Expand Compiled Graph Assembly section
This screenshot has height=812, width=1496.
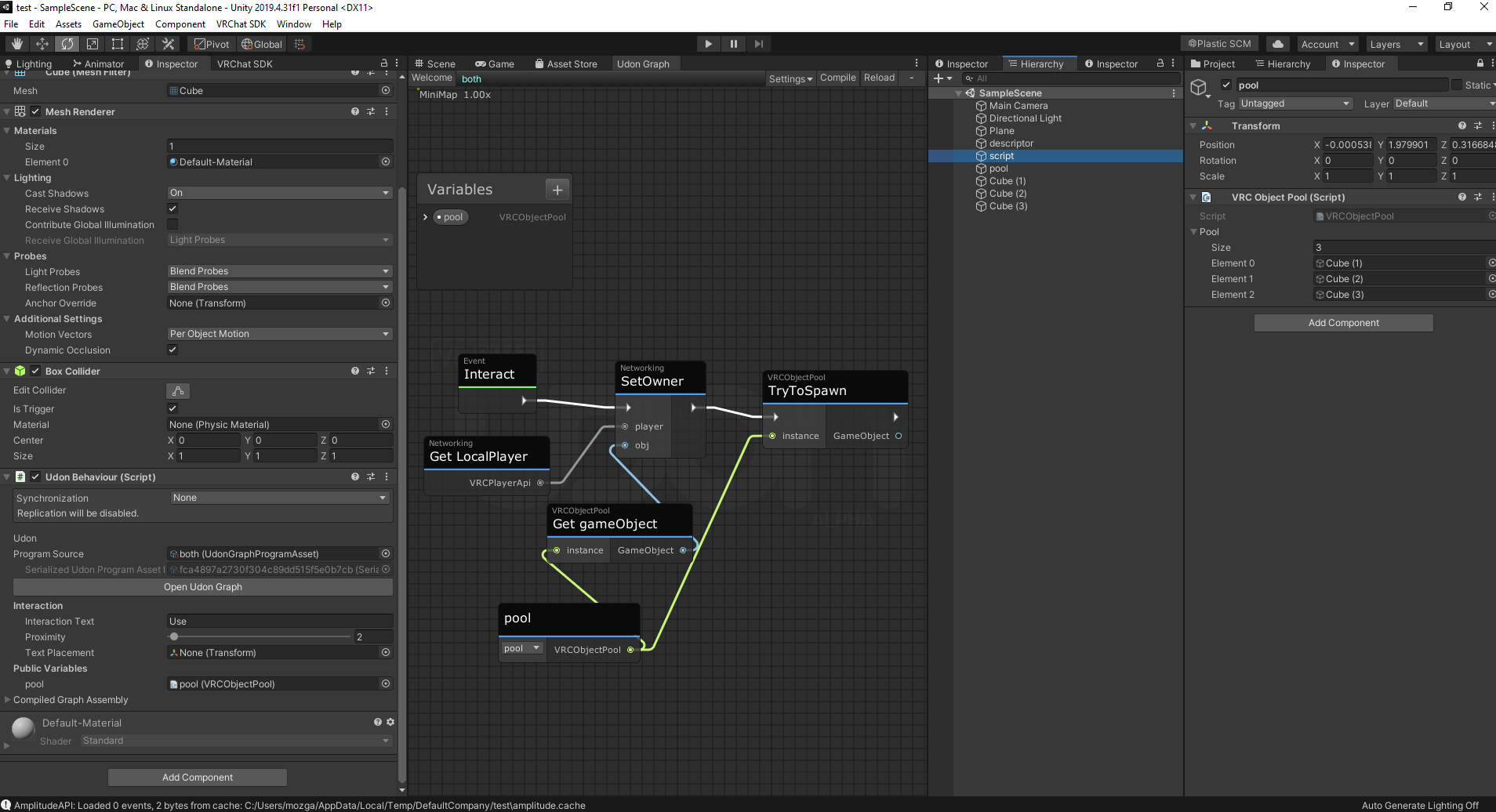8,700
